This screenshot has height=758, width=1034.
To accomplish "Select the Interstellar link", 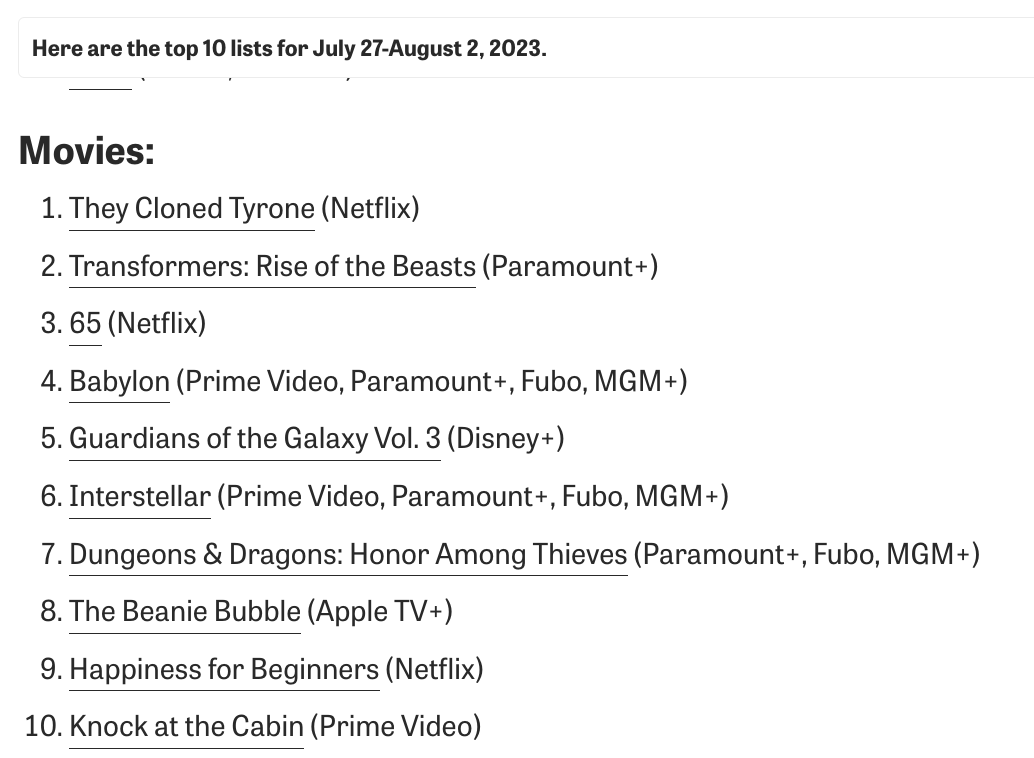I will click(x=139, y=497).
